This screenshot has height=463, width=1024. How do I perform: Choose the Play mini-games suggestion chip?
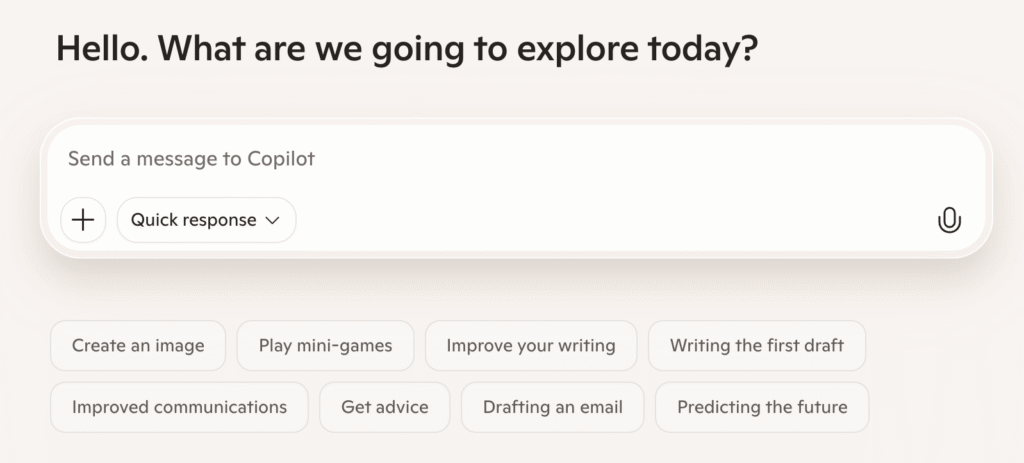pos(325,346)
